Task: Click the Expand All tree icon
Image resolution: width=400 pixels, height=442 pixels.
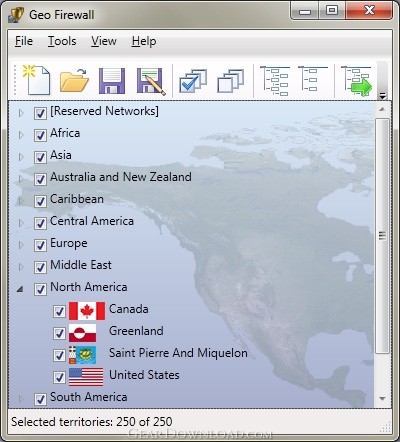Action: [275, 80]
